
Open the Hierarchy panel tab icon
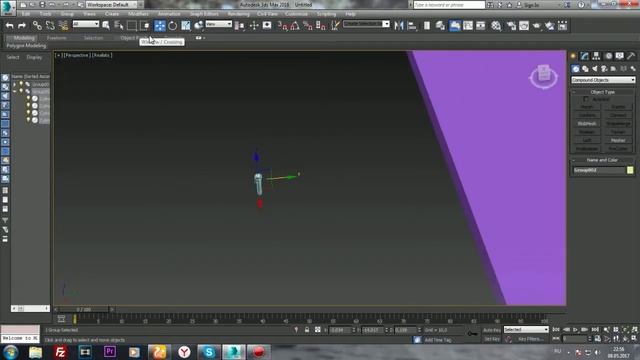coord(596,56)
